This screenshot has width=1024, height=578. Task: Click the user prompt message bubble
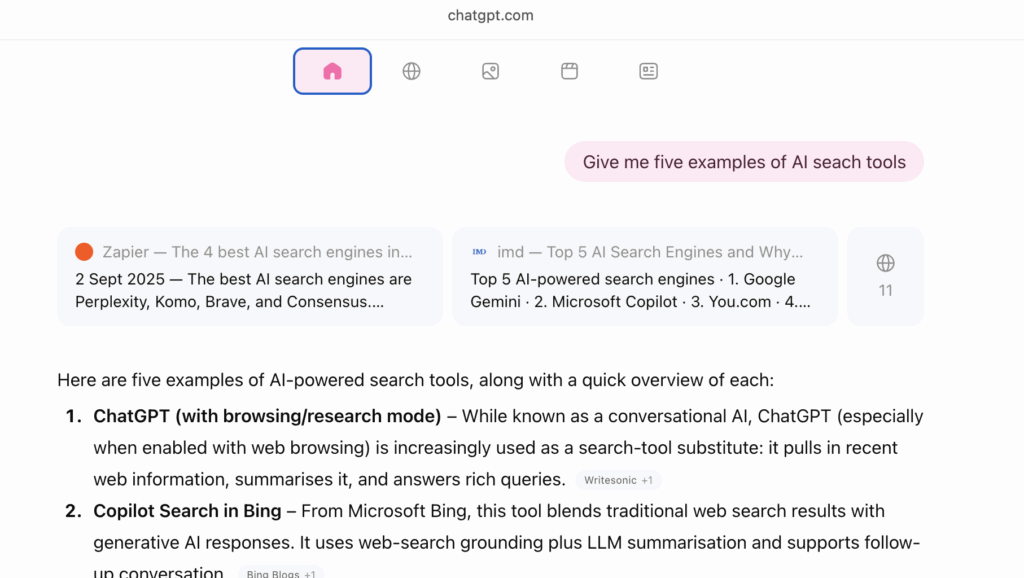click(744, 162)
